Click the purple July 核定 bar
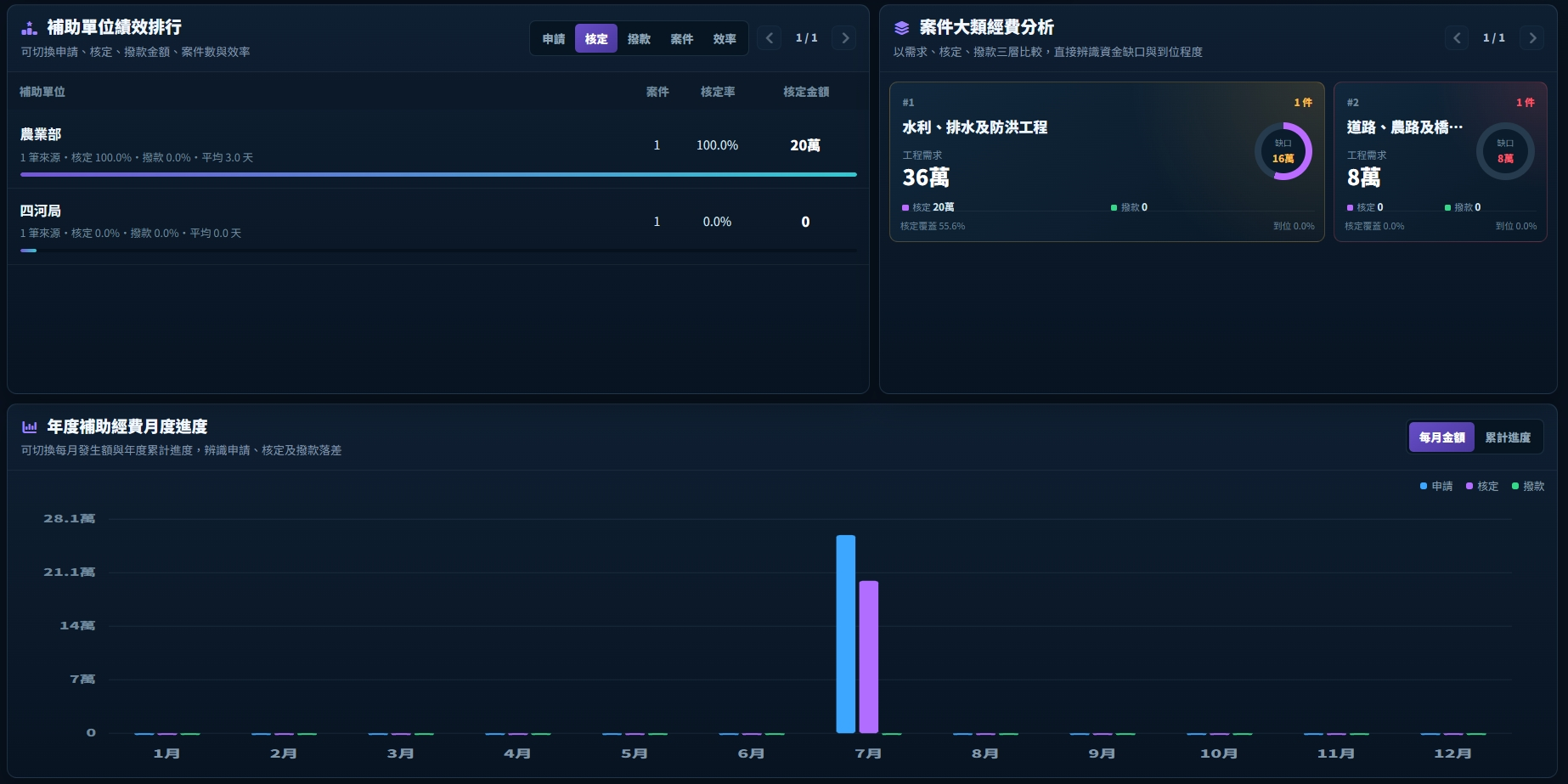The height and width of the screenshot is (784, 1568). 869,657
